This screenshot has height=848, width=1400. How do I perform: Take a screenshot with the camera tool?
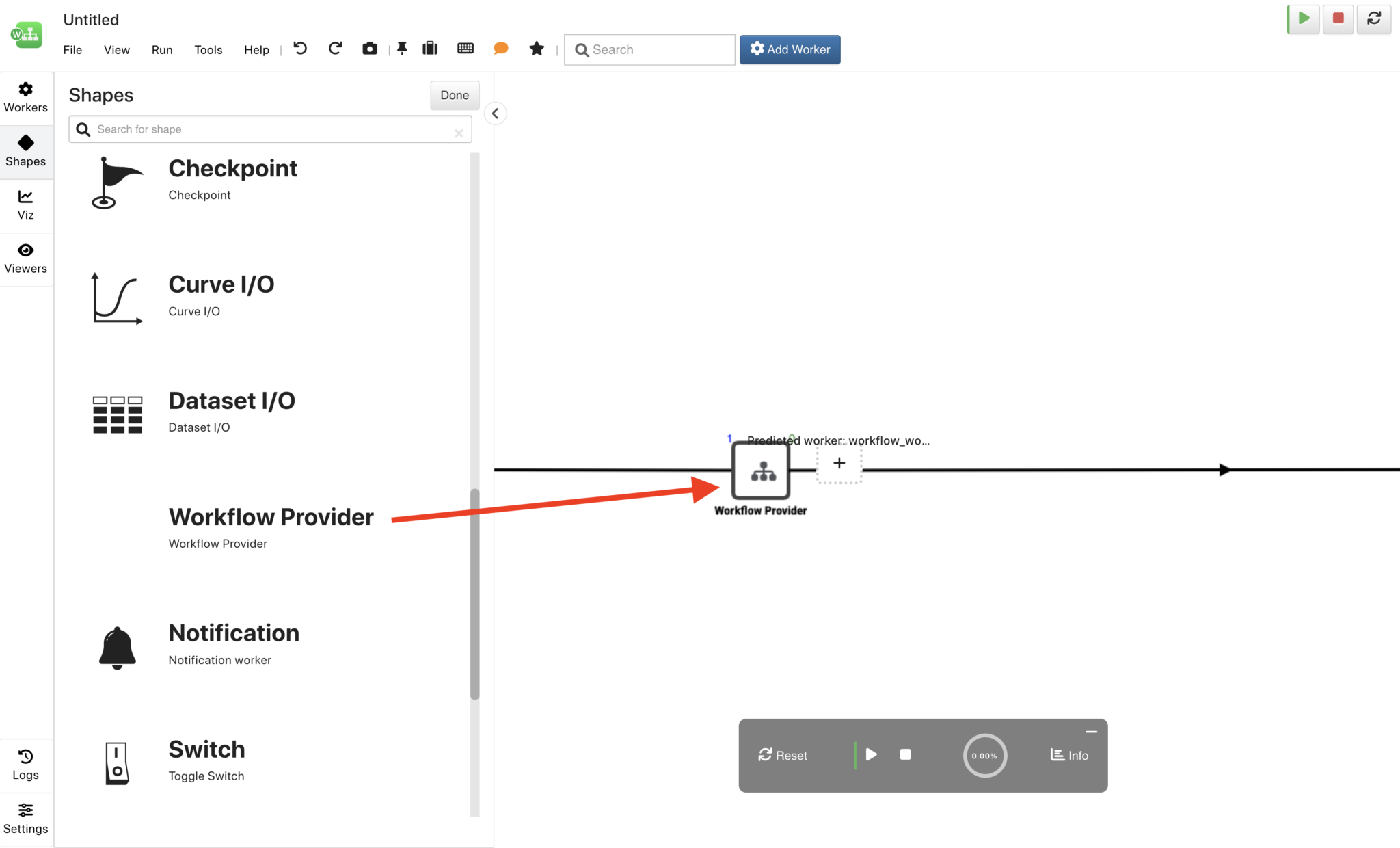tap(369, 49)
